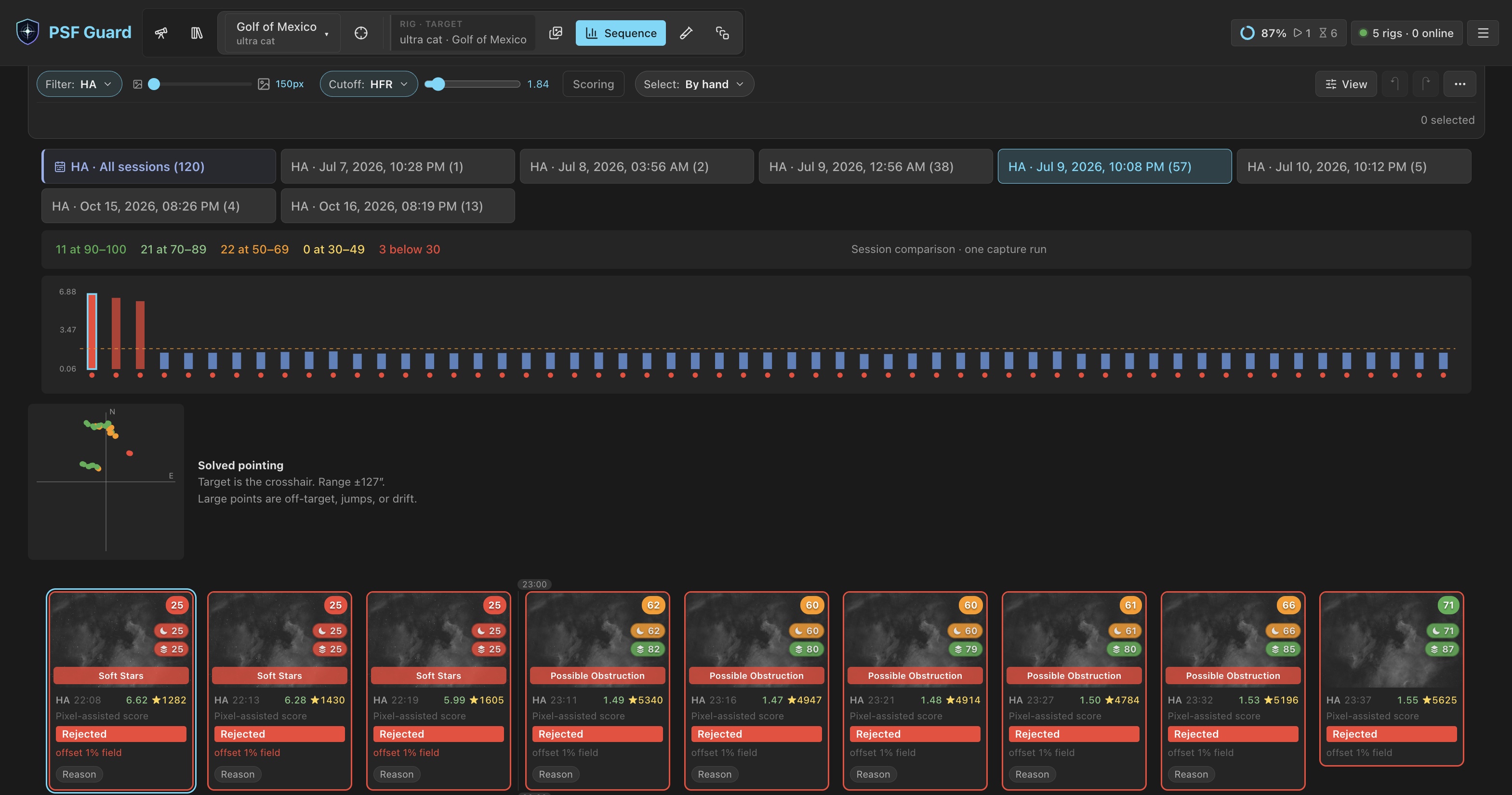Toggle Rejected status on the 23:21 frame

click(x=915, y=734)
